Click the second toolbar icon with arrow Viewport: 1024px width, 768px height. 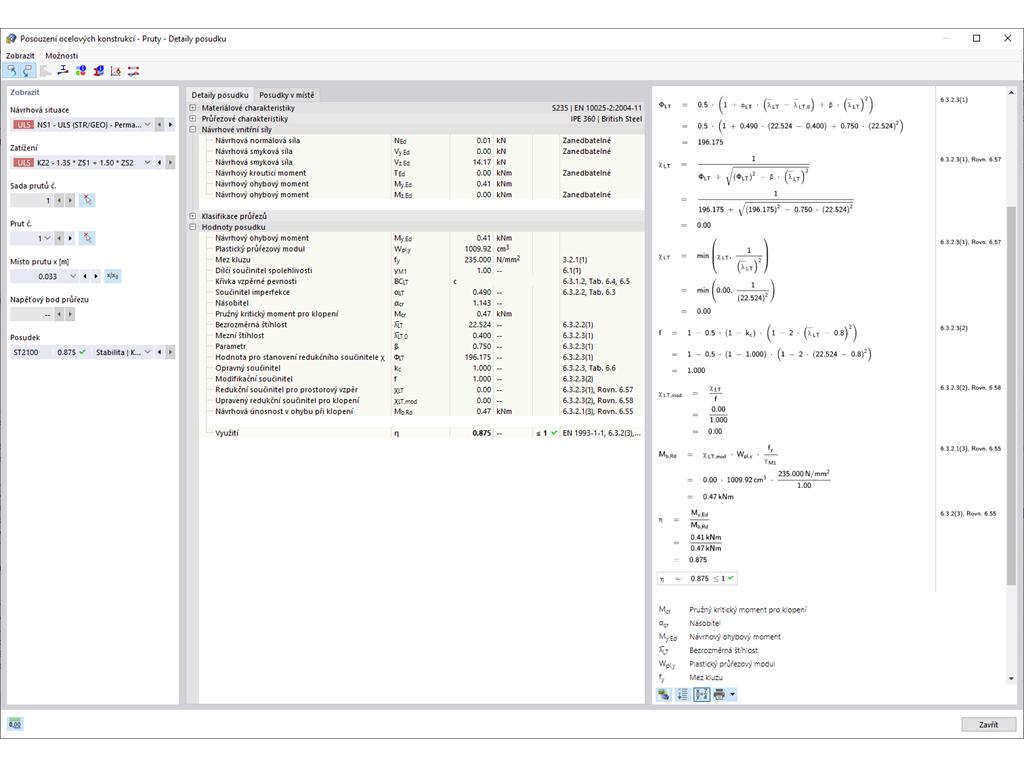[28, 71]
